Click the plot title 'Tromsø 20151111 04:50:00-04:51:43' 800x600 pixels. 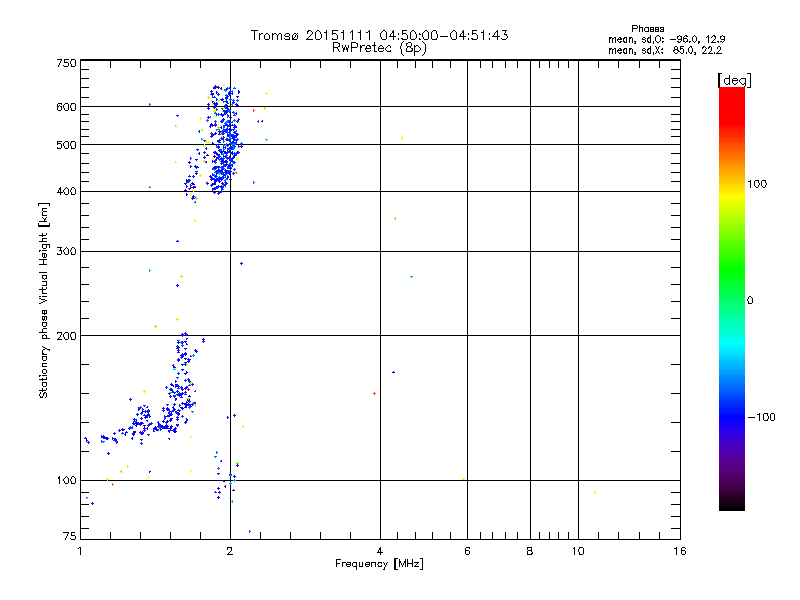coord(379,35)
